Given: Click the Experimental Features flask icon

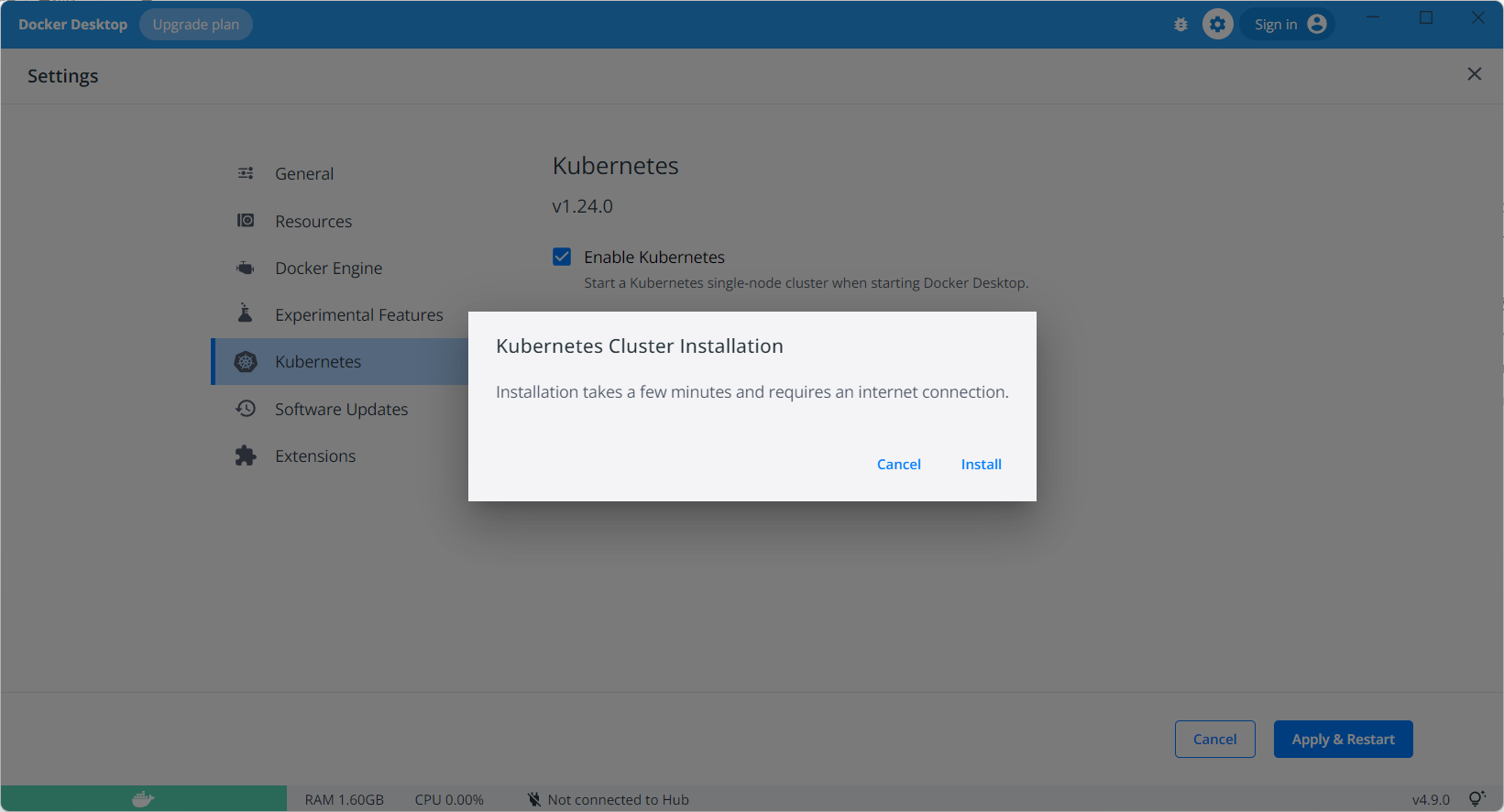Looking at the screenshot, I should click(x=245, y=313).
